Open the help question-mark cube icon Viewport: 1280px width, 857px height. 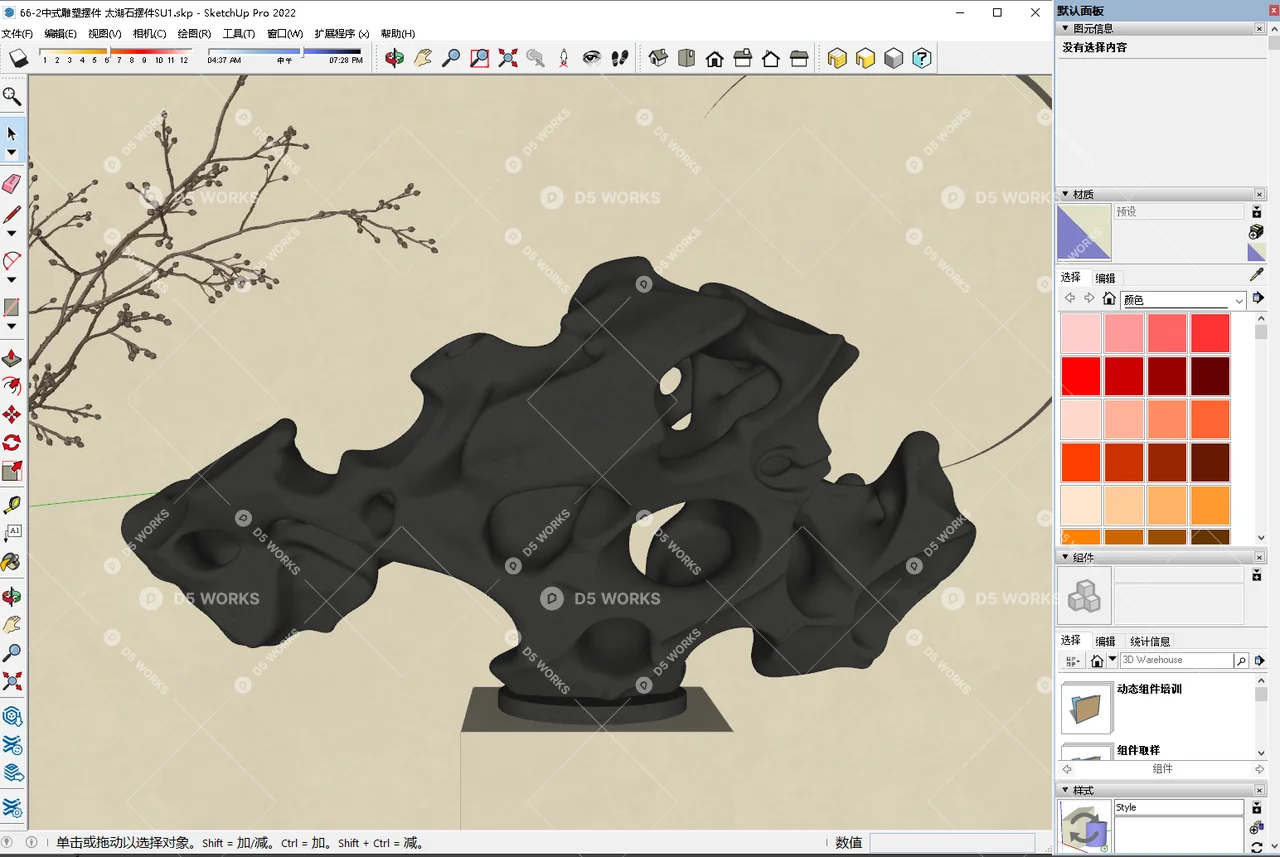coord(922,58)
